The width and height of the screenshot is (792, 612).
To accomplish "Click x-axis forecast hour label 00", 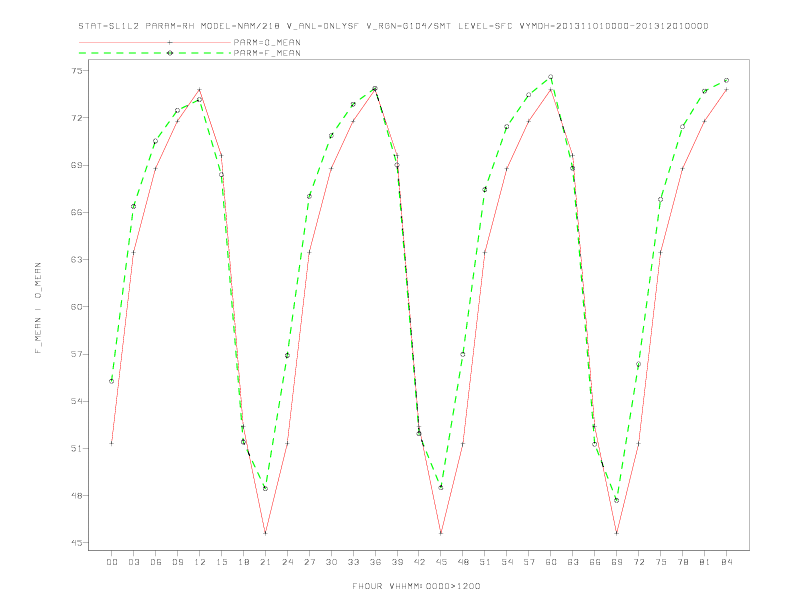I will pos(112,562).
